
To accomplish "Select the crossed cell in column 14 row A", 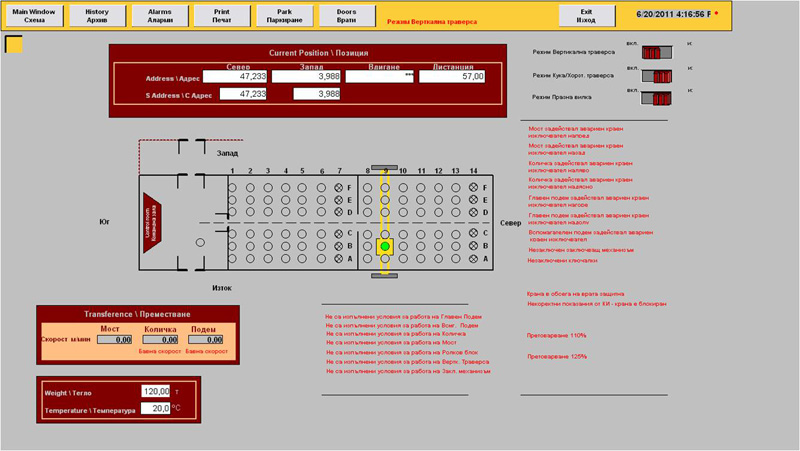I will pyautogui.click(x=473, y=258).
